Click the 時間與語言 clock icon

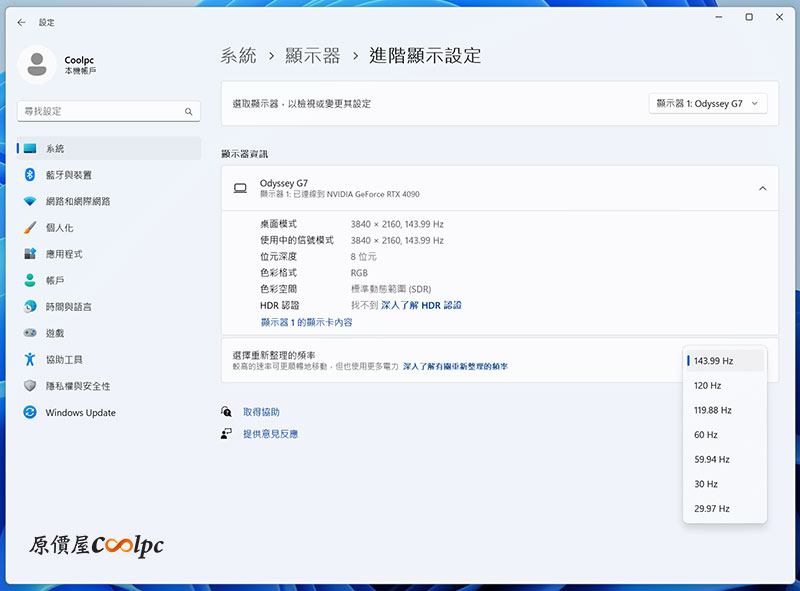point(30,307)
